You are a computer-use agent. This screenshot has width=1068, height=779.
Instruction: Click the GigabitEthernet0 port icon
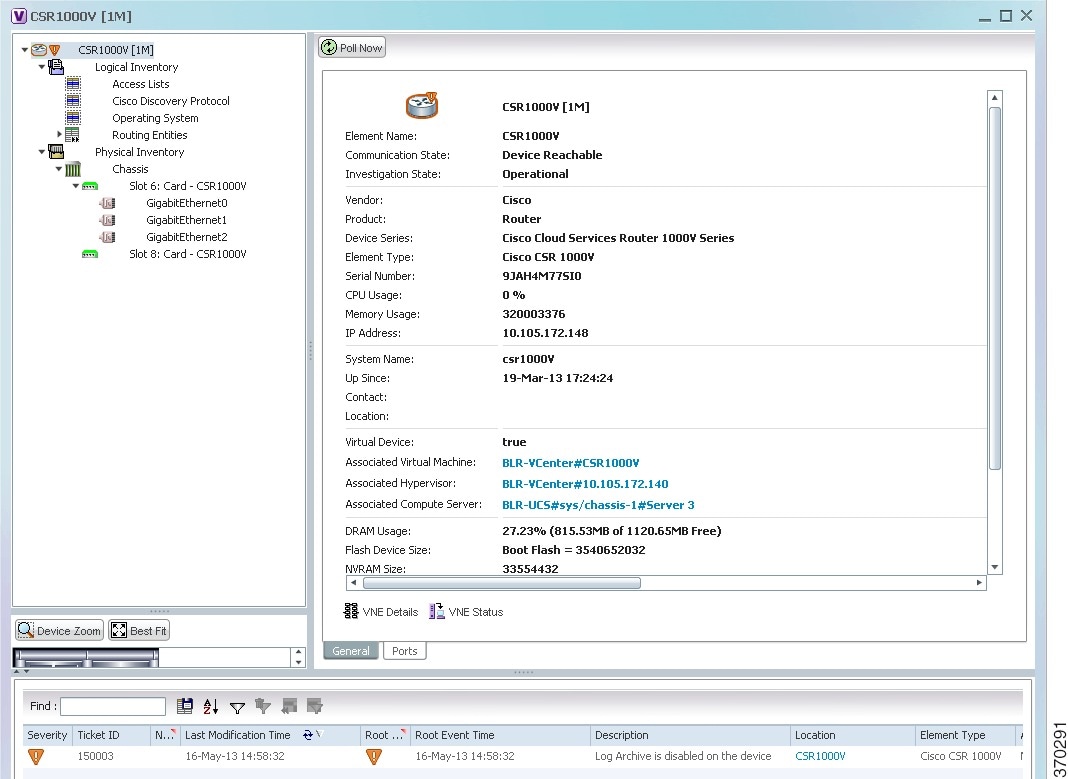pos(107,203)
